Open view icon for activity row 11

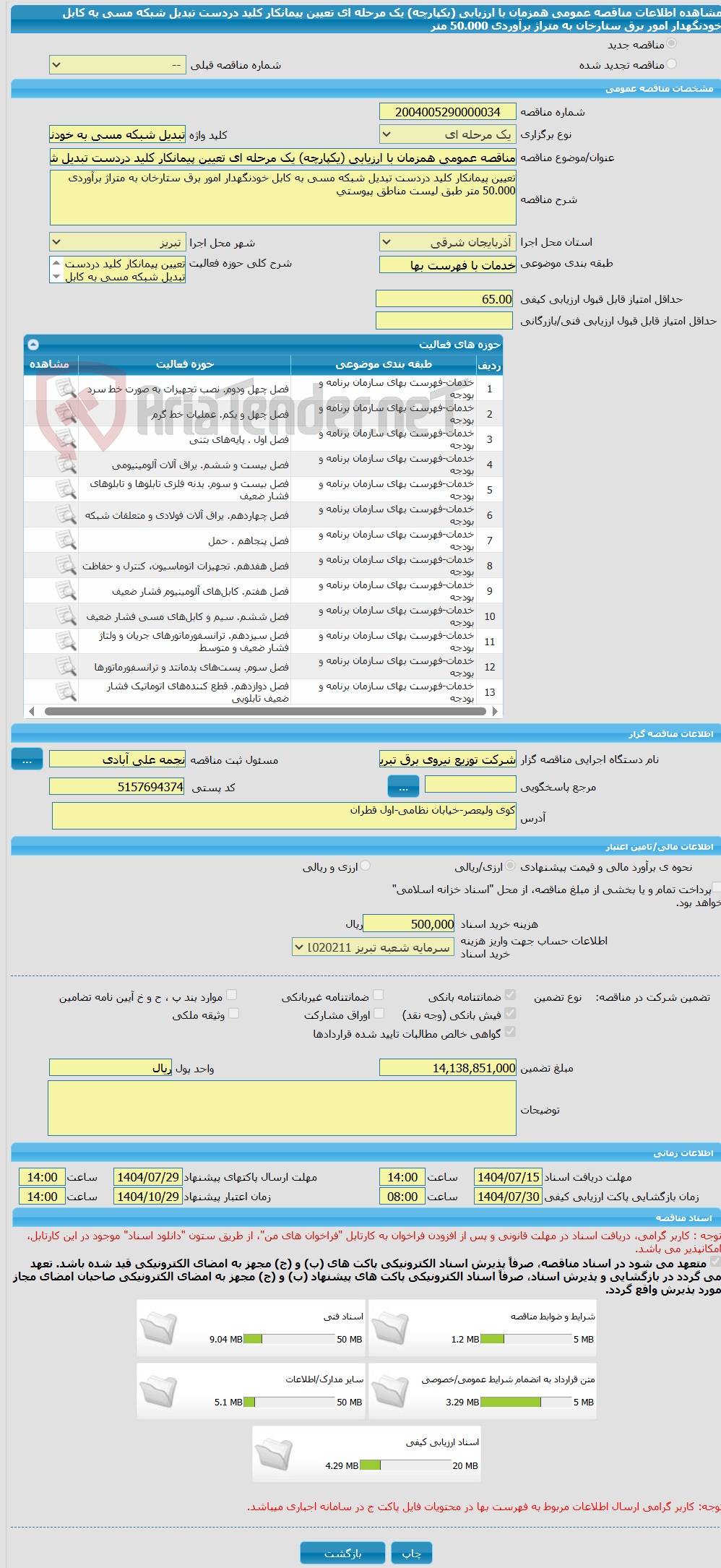tap(66, 642)
